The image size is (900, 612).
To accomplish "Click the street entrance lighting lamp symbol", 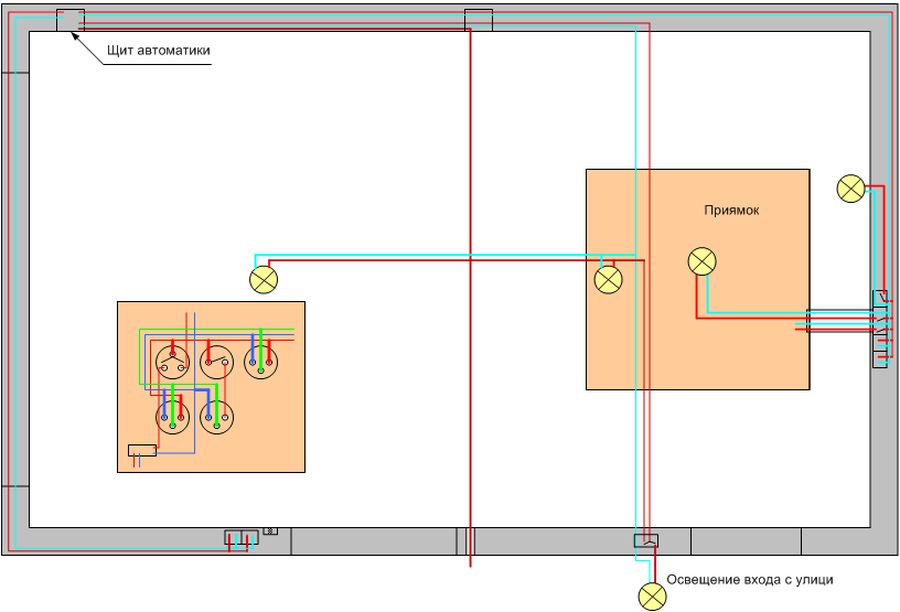I will tap(652, 596).
